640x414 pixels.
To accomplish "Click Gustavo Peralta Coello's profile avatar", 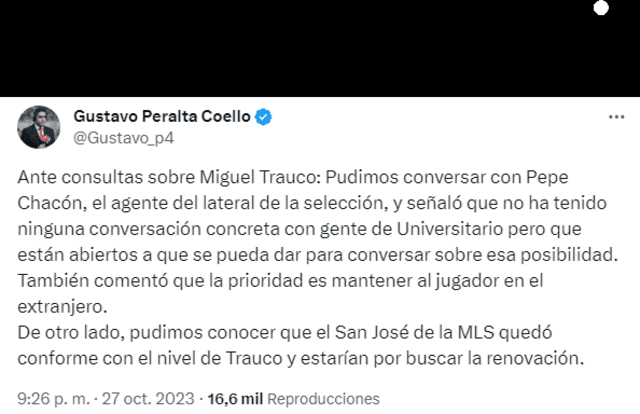I will 40,125.
